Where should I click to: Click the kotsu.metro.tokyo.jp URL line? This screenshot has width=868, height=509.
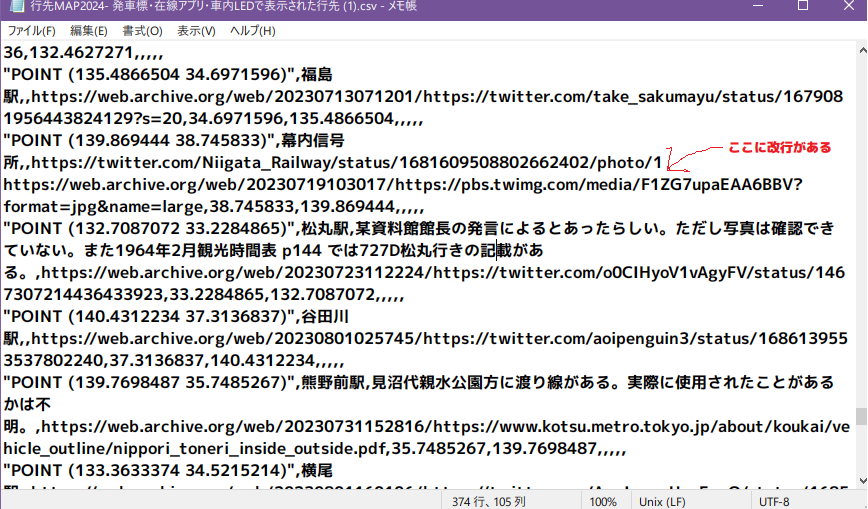point(426,426)
